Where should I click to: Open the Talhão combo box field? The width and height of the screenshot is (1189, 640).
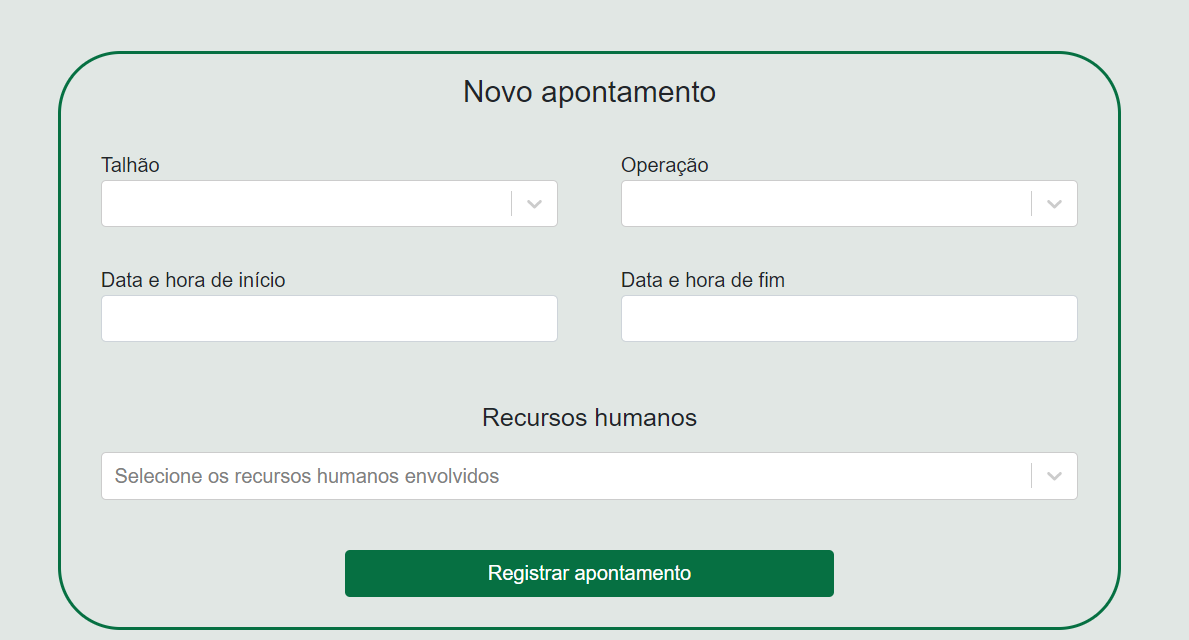click(x=305, y=204)
